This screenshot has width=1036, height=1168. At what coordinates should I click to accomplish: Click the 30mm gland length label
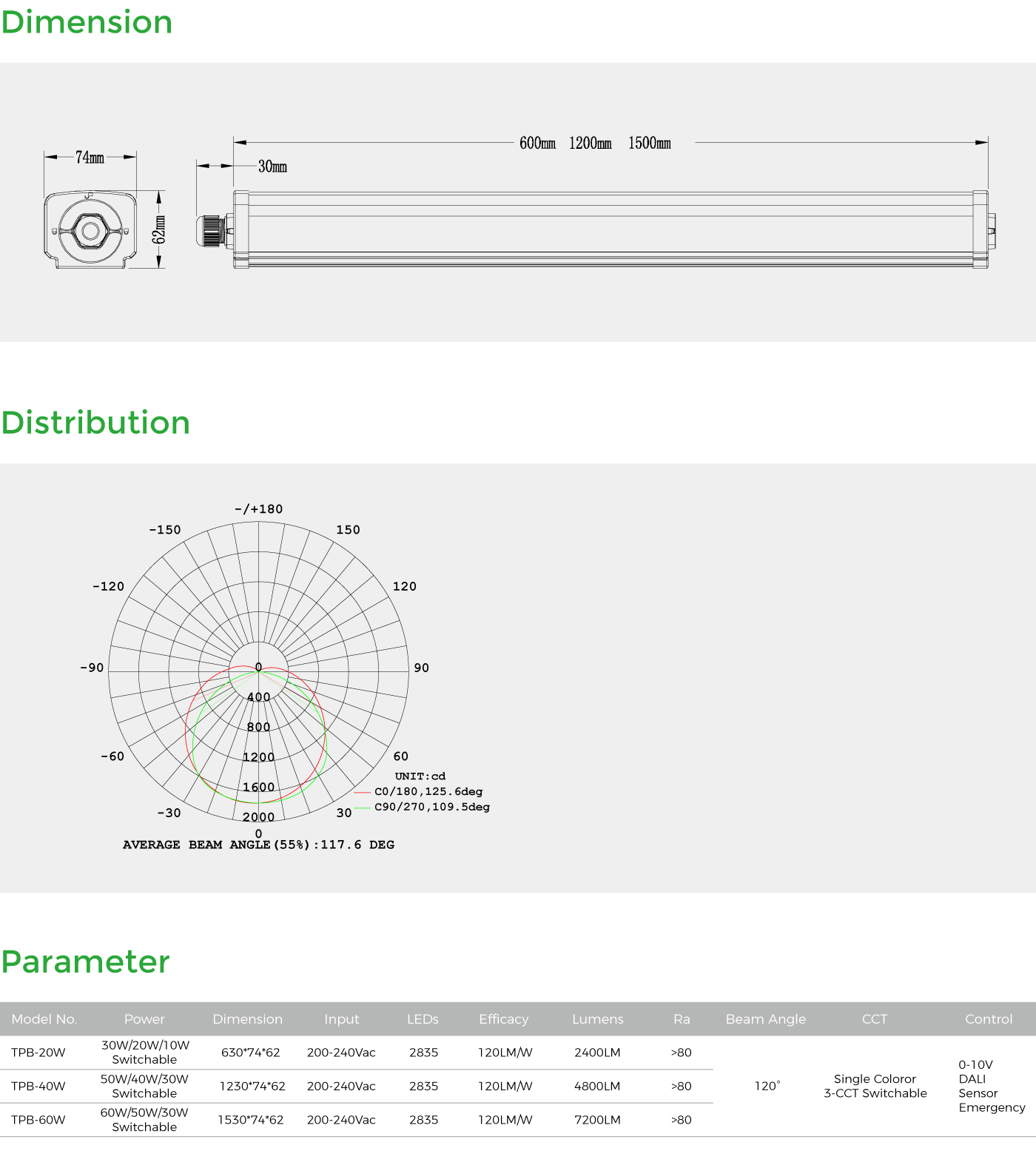272,167
